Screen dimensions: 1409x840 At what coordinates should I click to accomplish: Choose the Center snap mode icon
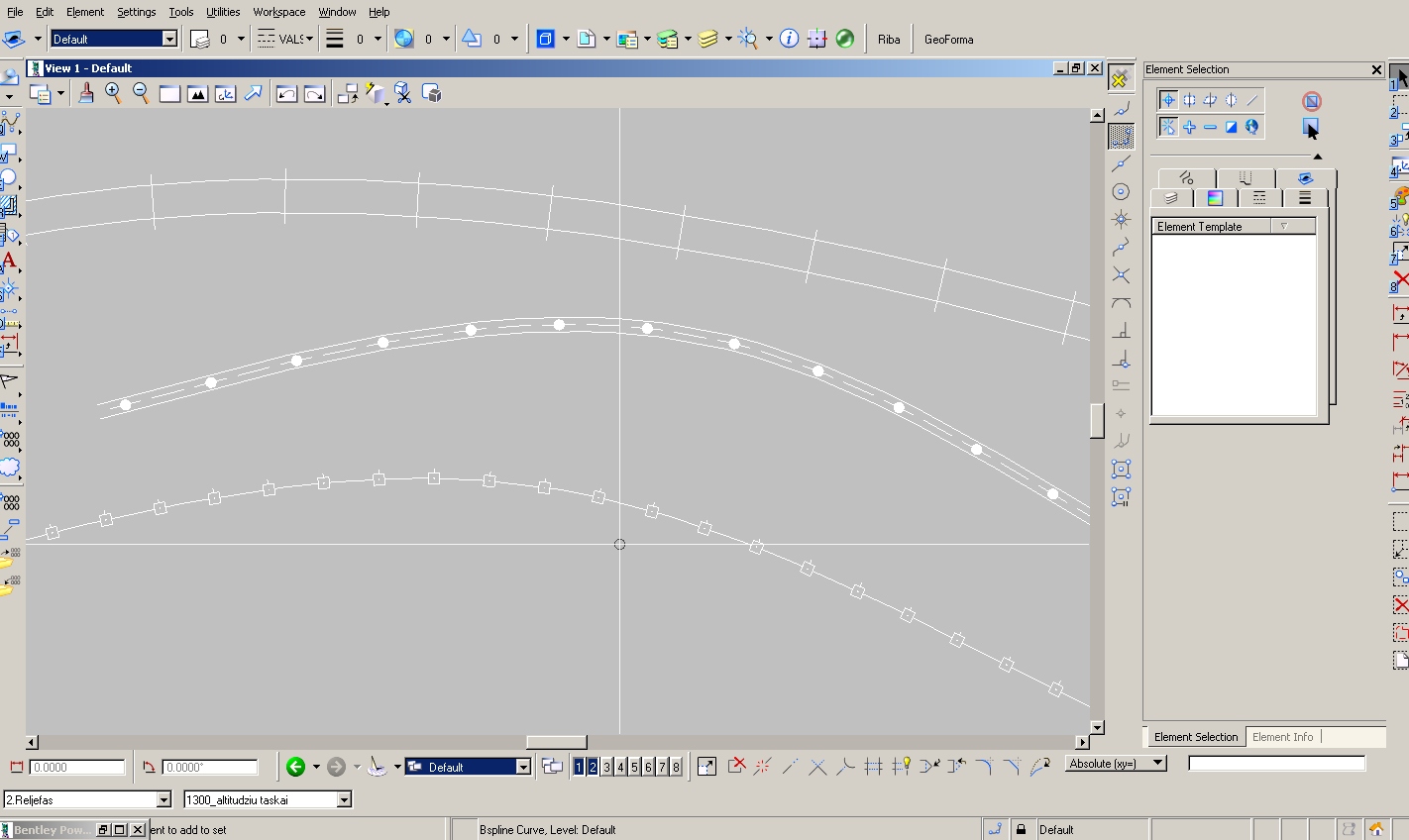tap(1121, 191)
